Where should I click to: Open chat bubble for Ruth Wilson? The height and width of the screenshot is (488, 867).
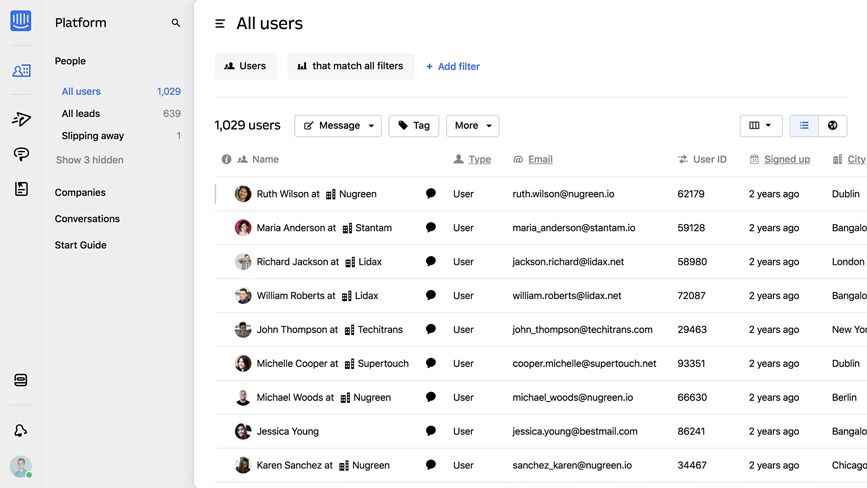431,194
